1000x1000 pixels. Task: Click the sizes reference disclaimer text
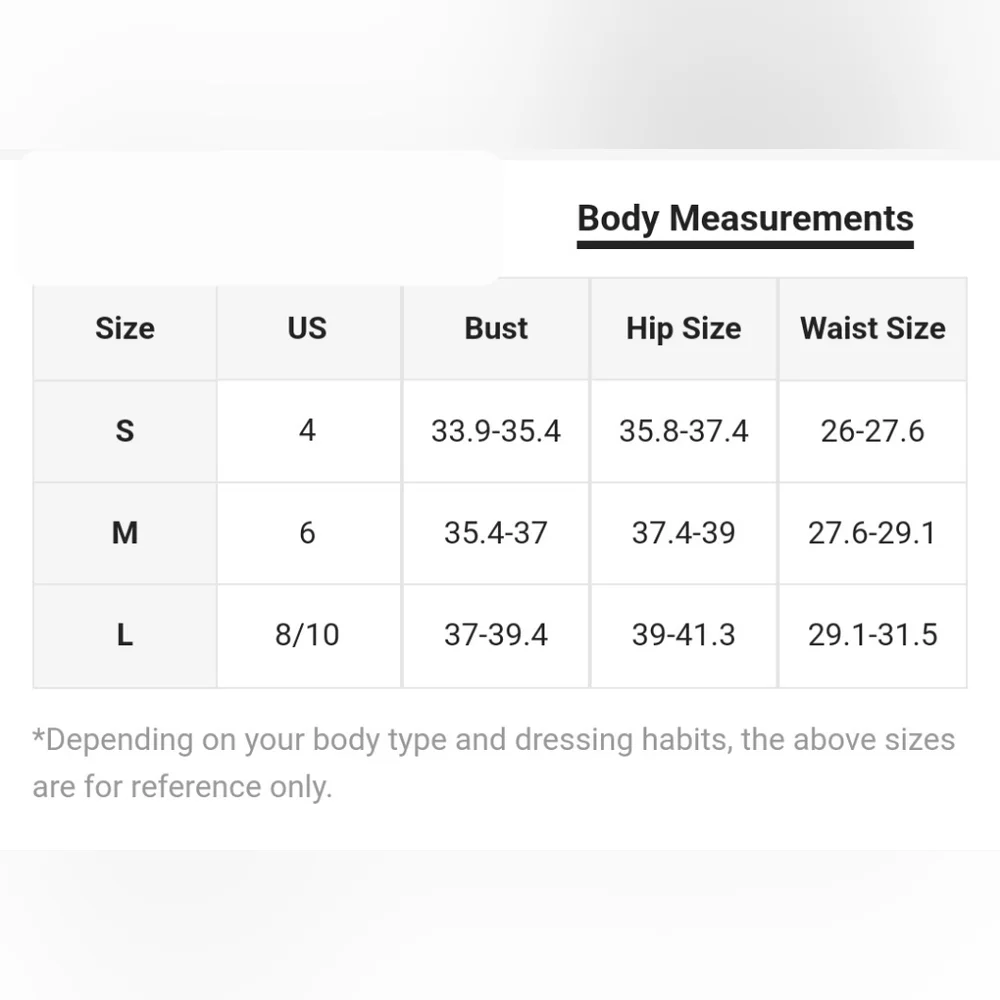[x=493, y=763]
